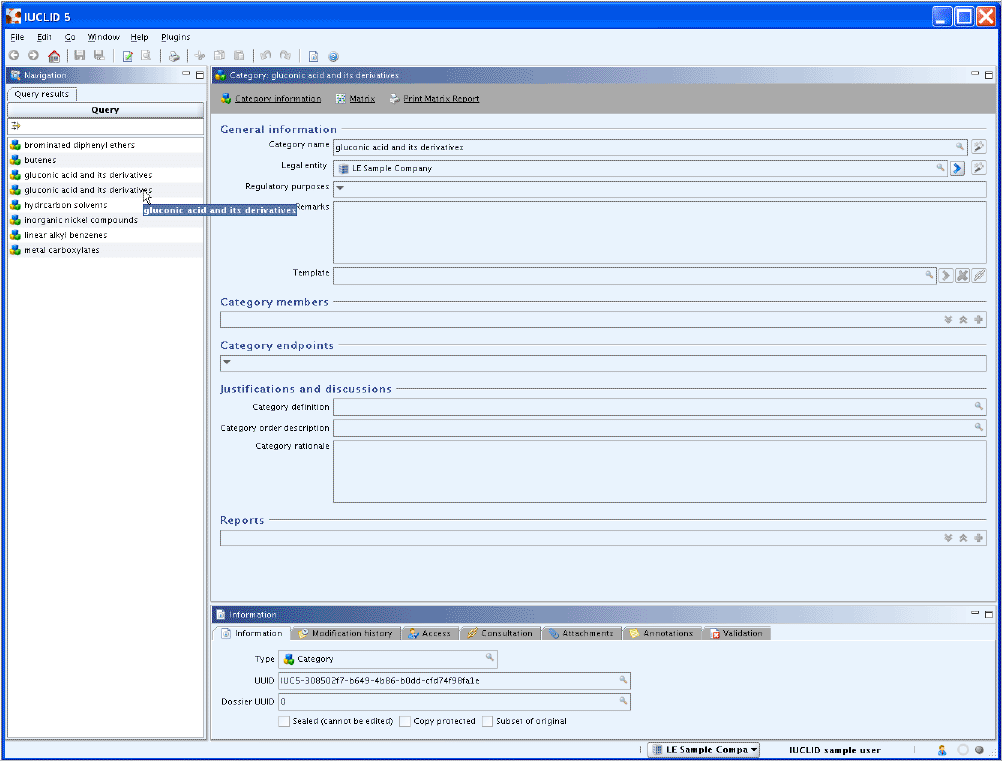
Task: Click into the Remarks text area
Action: (x=659, y=232)
